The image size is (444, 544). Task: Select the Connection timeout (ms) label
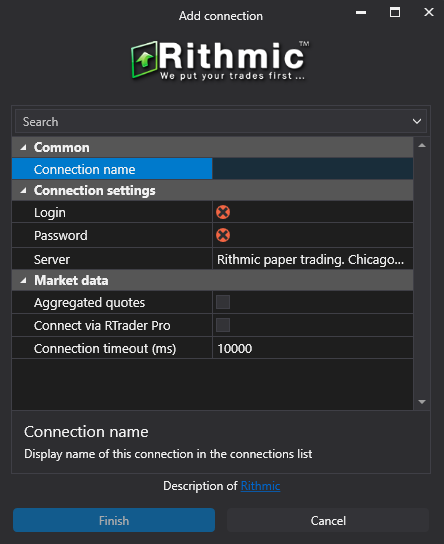pos(105,348)
